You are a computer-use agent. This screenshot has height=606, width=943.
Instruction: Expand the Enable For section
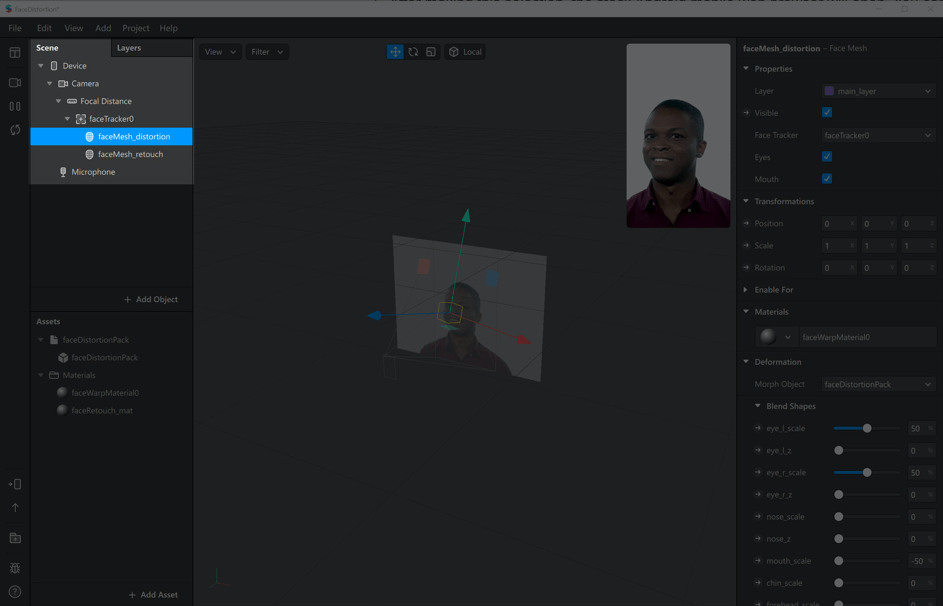point(746,290)
